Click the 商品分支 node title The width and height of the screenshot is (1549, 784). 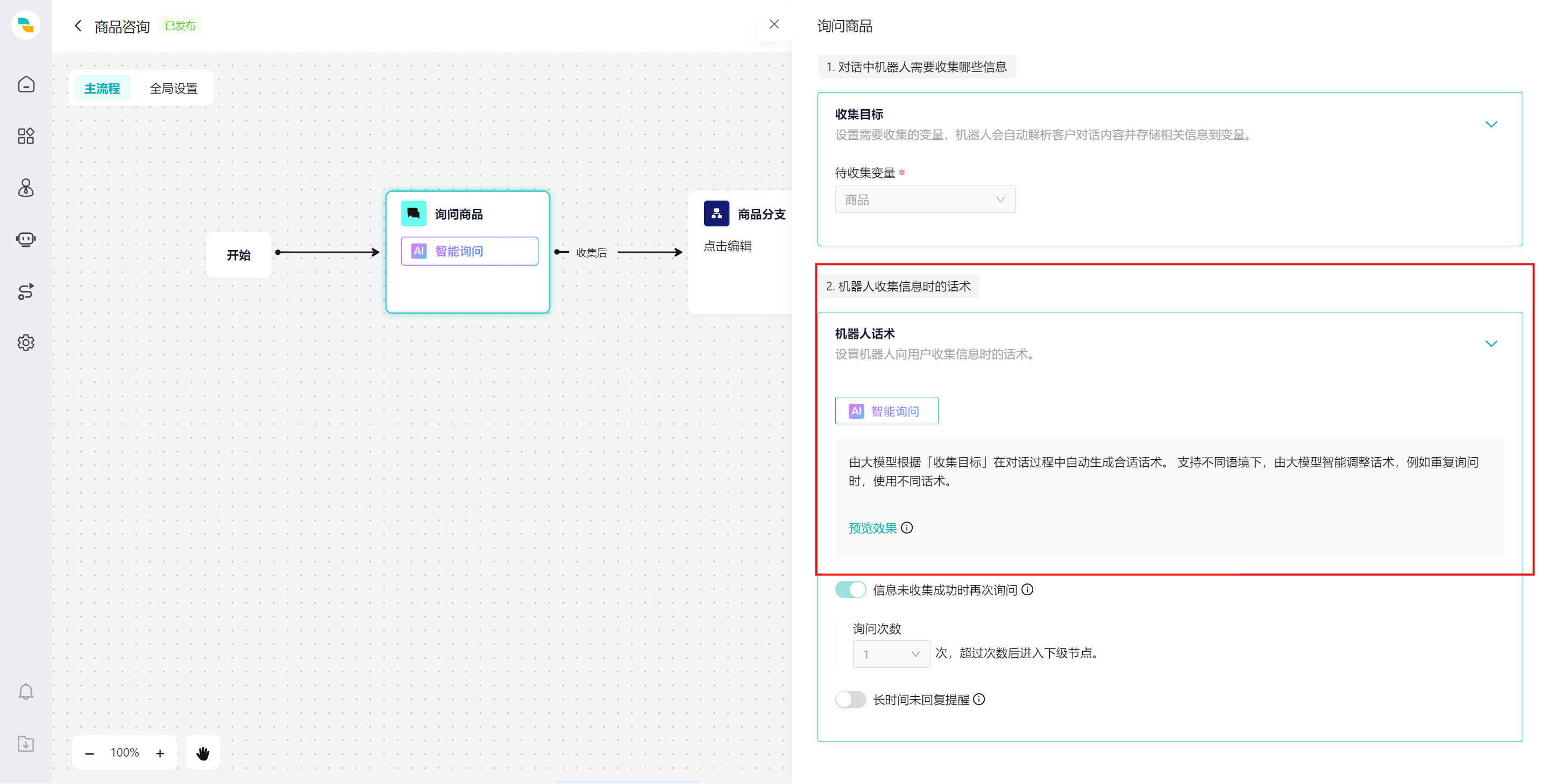(x=761, y=214)
